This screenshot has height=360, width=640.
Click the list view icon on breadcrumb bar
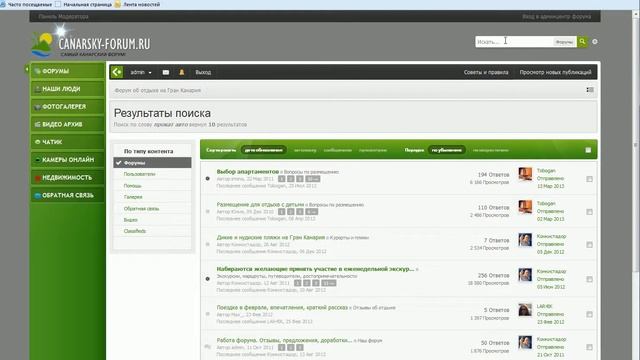click(590, 90)
